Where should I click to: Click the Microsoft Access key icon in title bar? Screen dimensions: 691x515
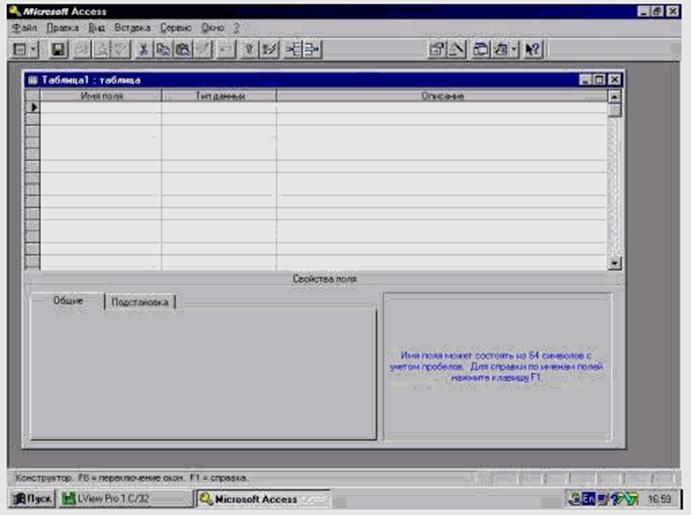tap(15, 11)
